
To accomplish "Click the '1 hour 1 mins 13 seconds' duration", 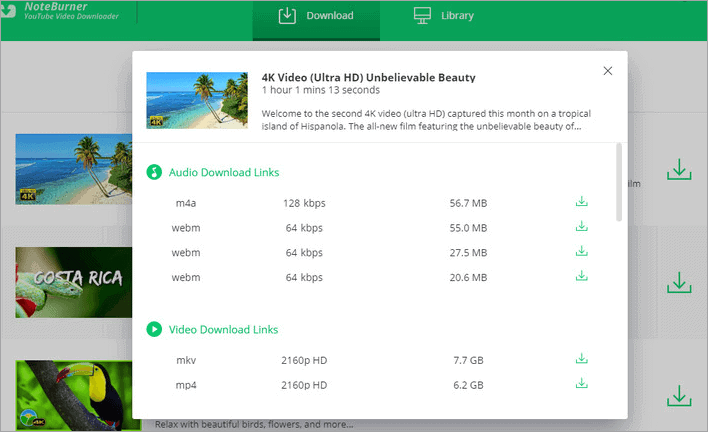I will (321, 90).
